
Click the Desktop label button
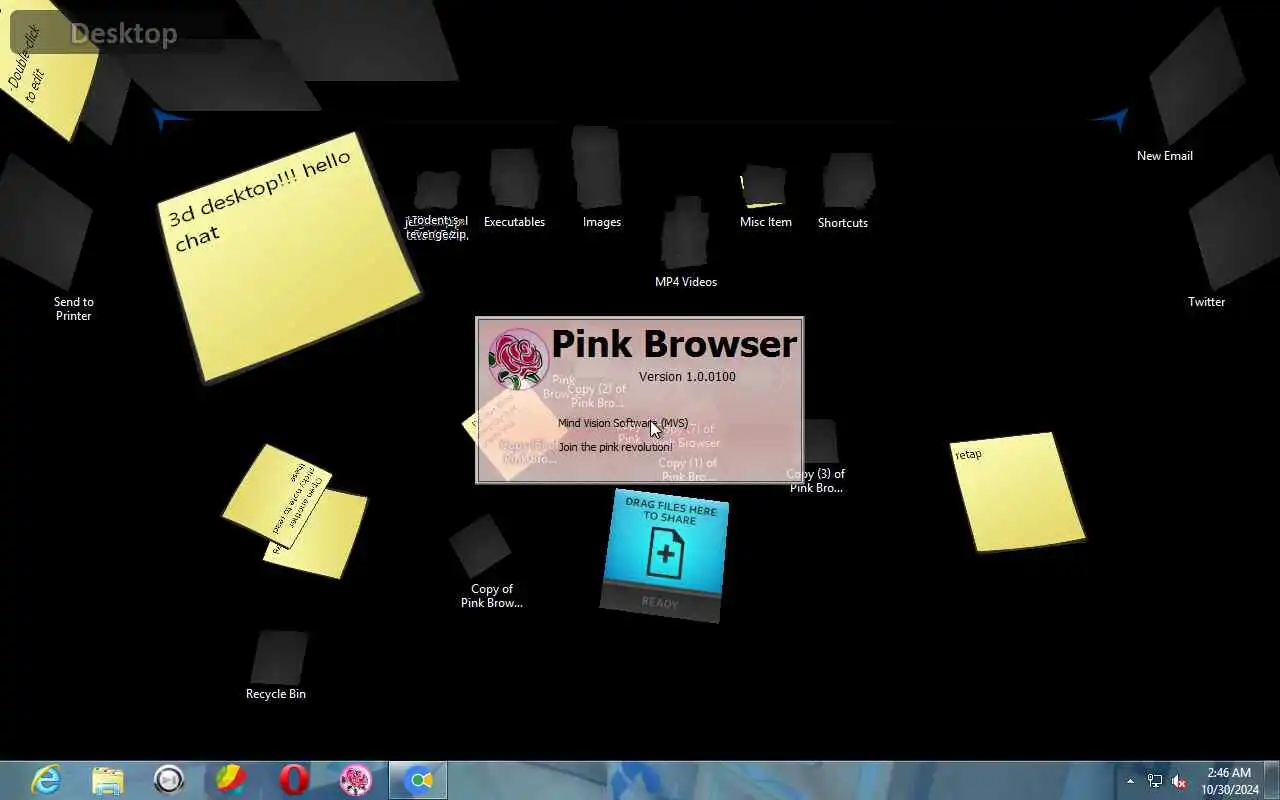[x=95, y=33]
